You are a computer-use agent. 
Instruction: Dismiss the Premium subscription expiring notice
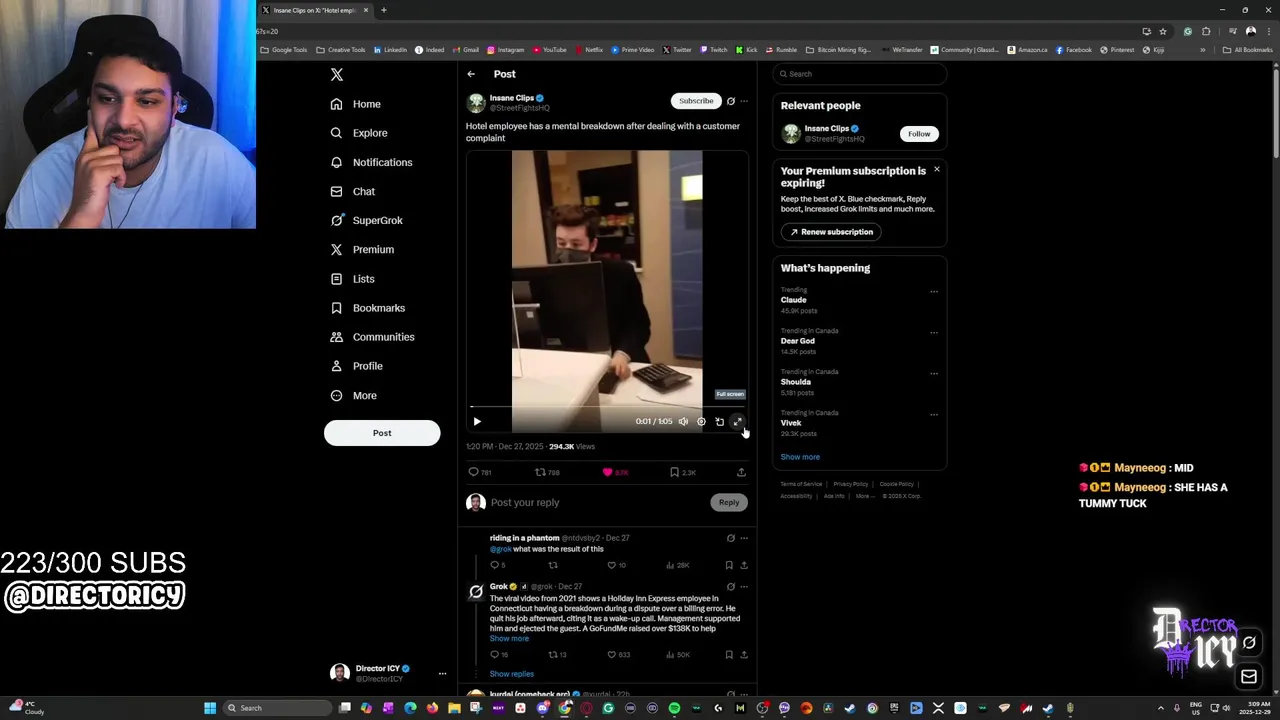(937, 169)
